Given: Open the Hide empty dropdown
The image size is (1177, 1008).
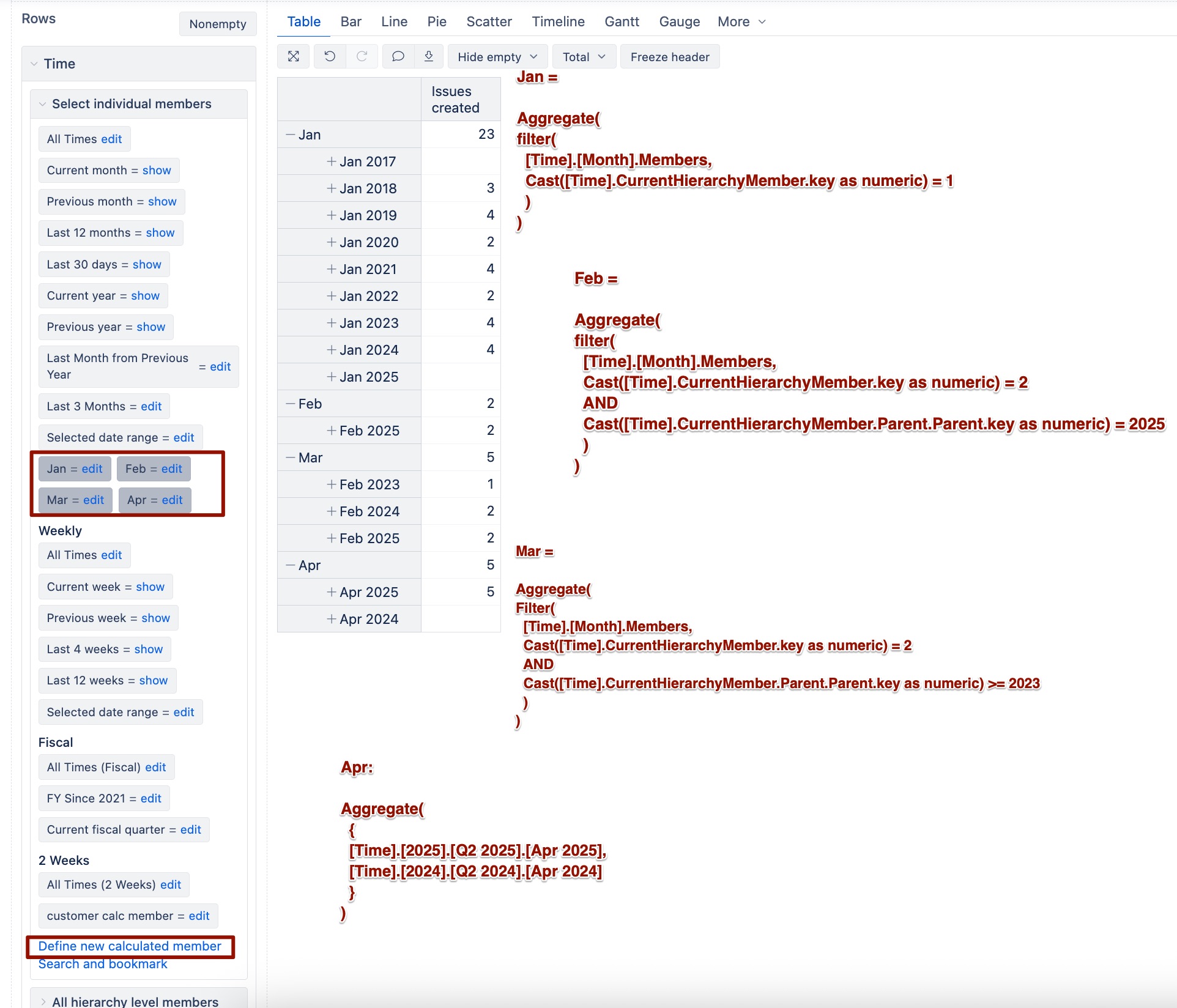Looking at the screenshot, I should [x=497, y=57].
